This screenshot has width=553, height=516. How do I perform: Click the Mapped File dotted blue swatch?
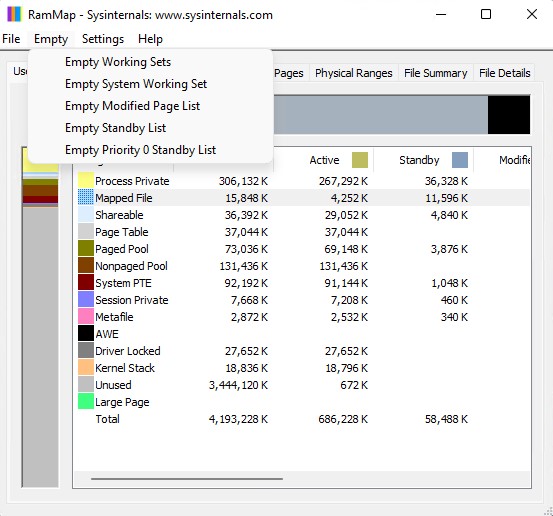(86, 198)
